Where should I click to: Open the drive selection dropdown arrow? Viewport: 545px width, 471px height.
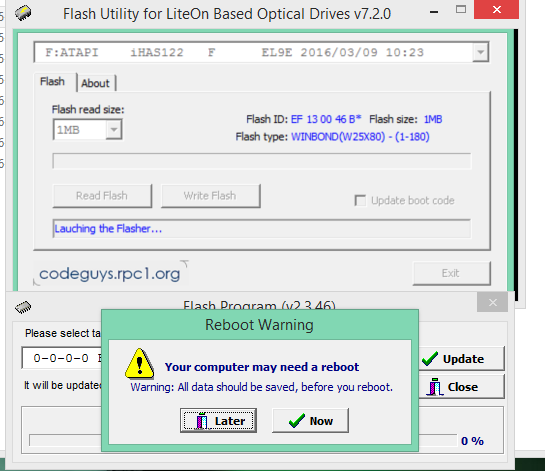(x=480, y=52)
